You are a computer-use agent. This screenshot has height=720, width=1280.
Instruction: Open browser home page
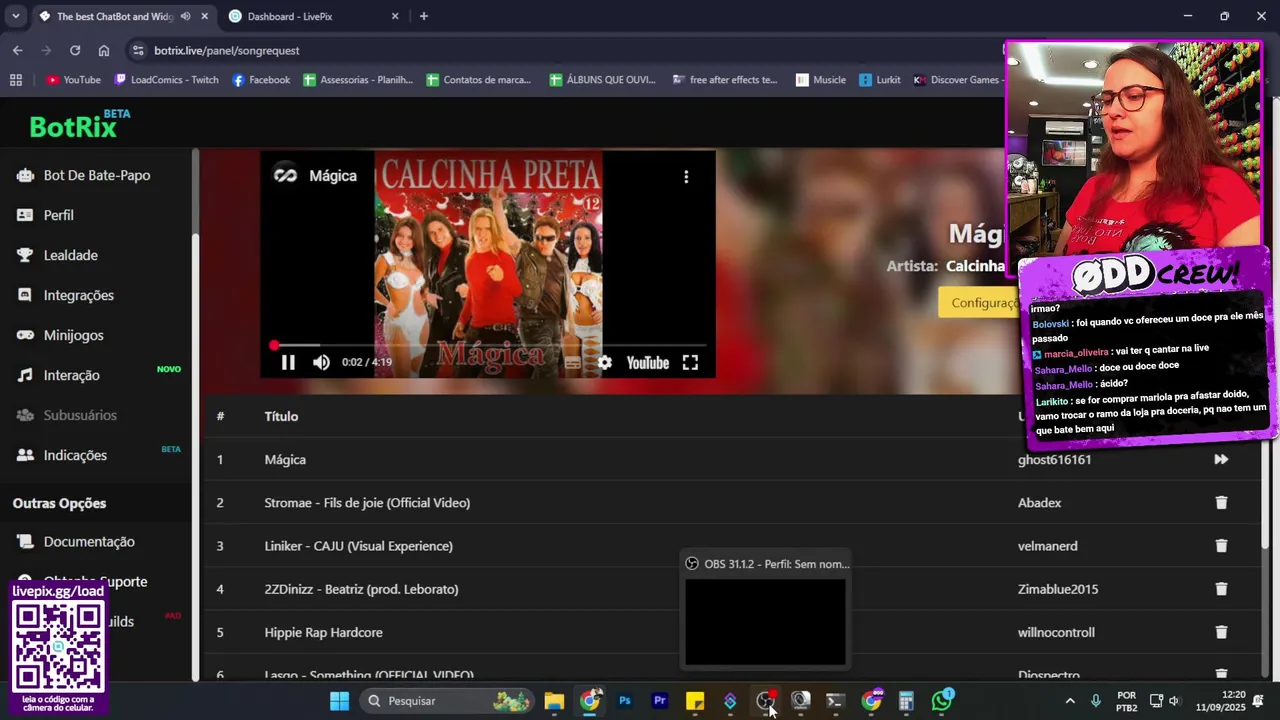tap(104, 50)
